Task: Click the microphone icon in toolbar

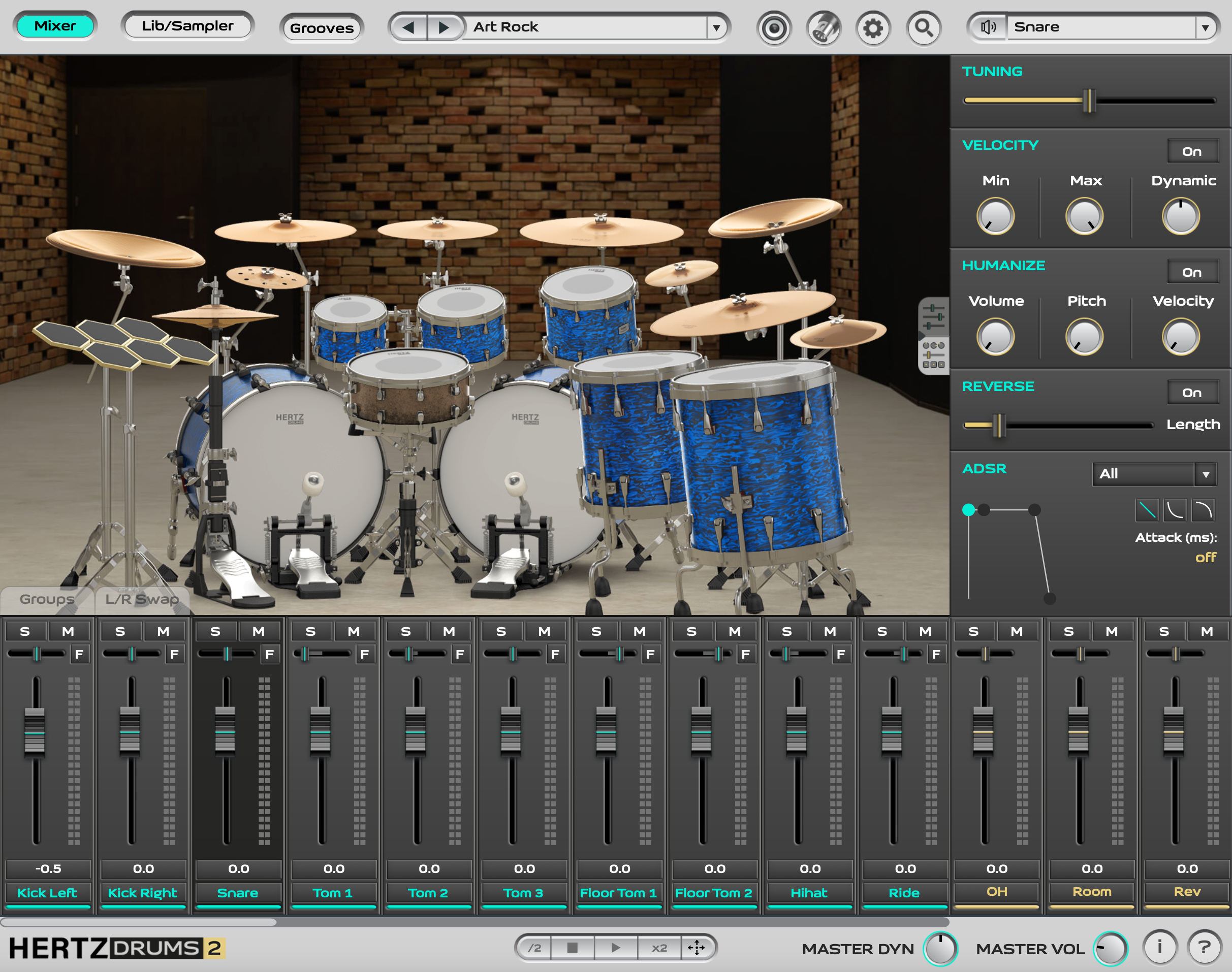Action: (824, 27)
